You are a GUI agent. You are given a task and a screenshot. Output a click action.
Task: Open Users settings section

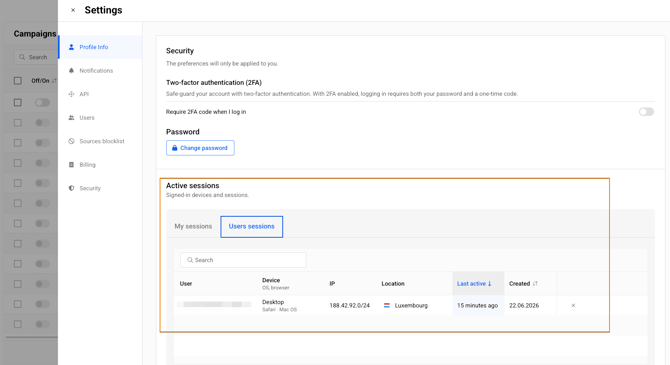[x=100, y=118]
